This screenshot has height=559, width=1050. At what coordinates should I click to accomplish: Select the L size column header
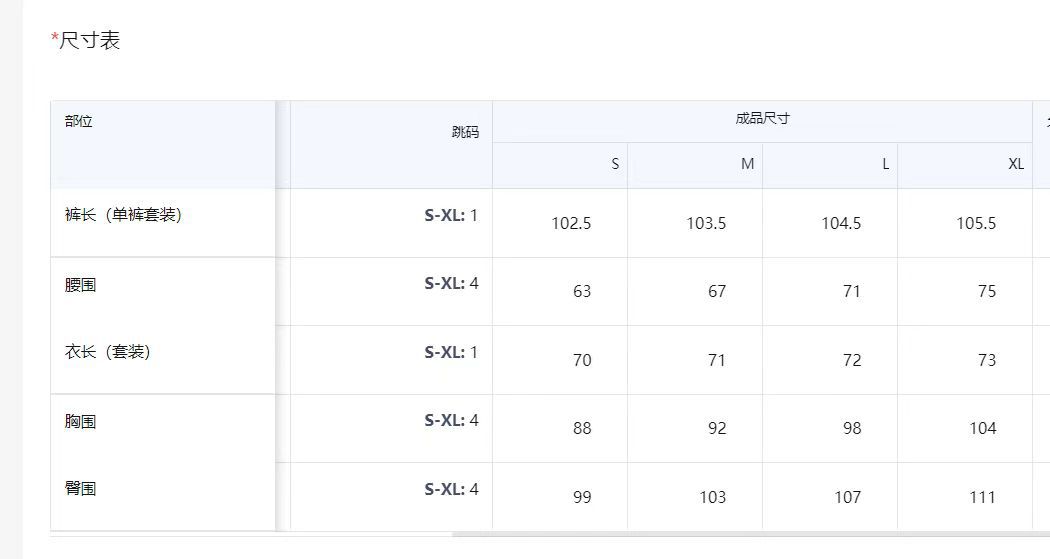[x=885, y=164]
